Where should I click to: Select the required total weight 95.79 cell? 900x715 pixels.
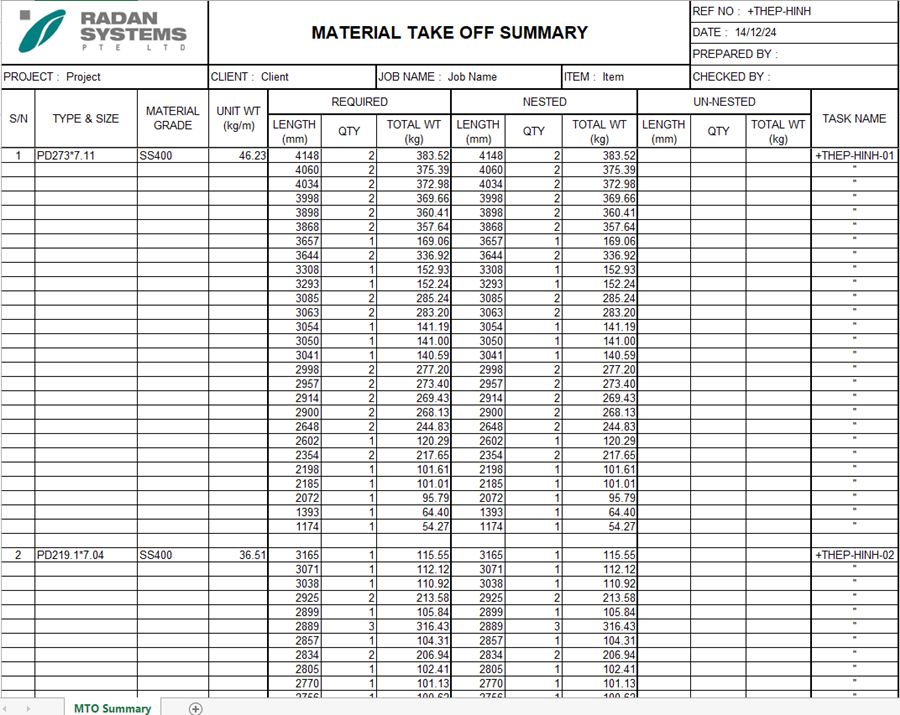click(414, 498)
